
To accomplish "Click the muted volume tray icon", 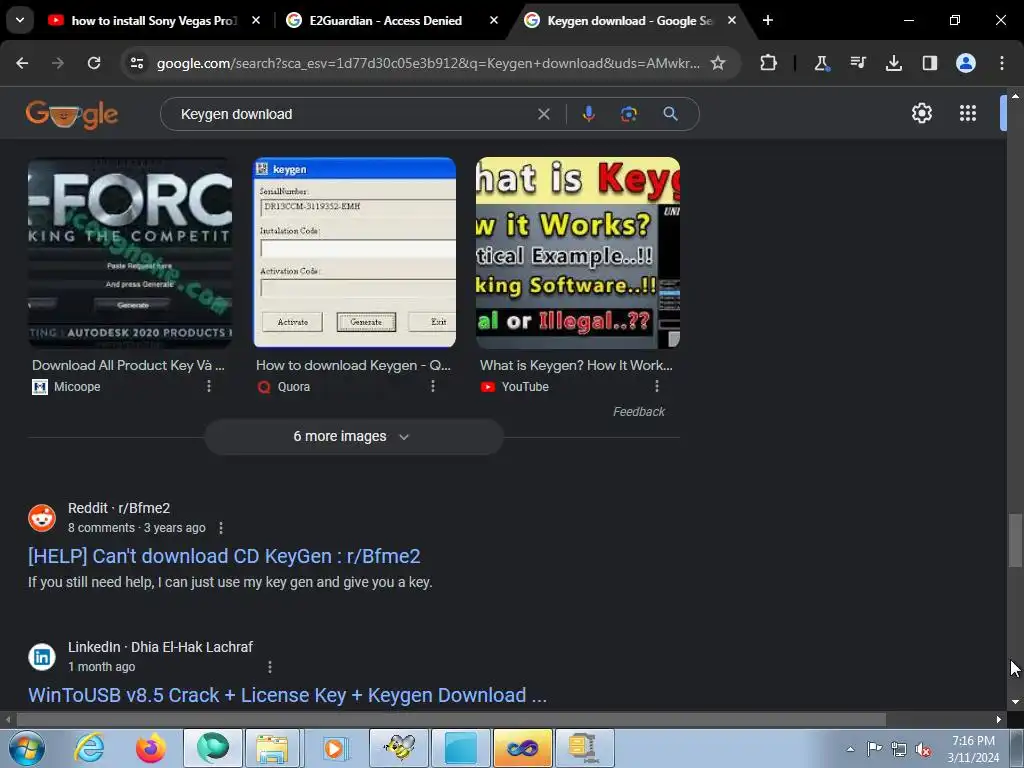I will 923,749.
